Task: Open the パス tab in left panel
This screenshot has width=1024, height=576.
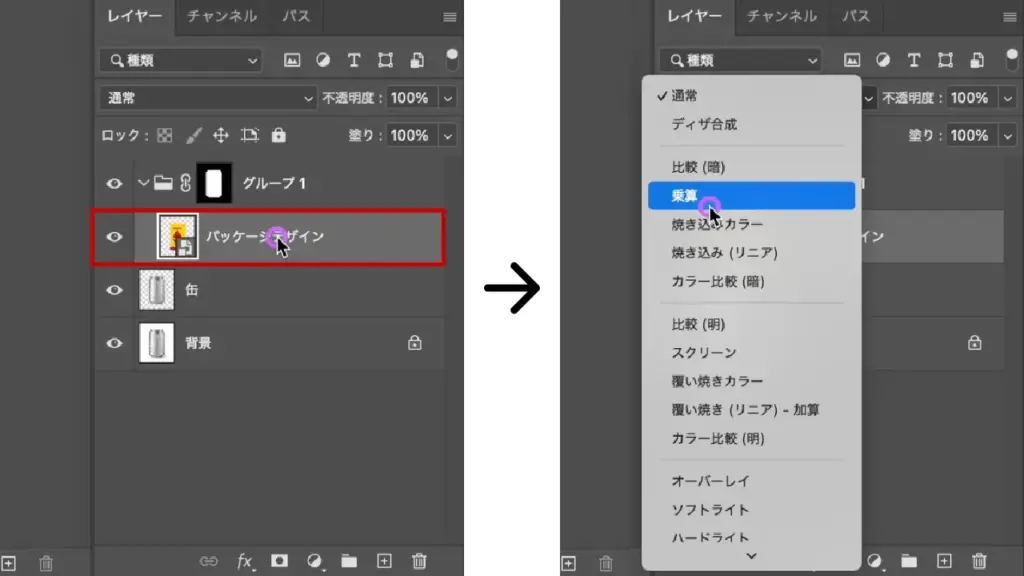Action: [x=296, y=16]
